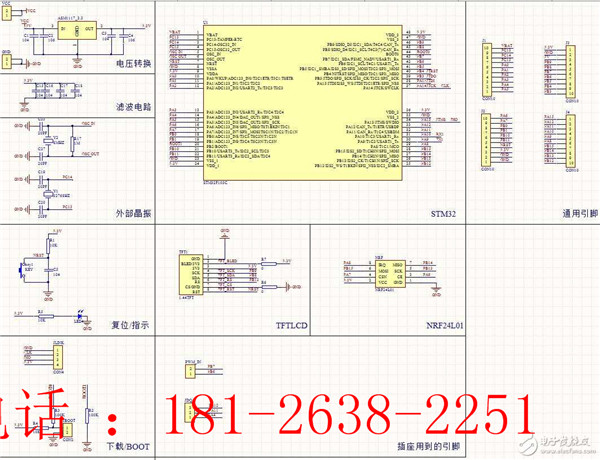Select the GND two-pin connector in power section
600x460 pixels.
[7, 62]
